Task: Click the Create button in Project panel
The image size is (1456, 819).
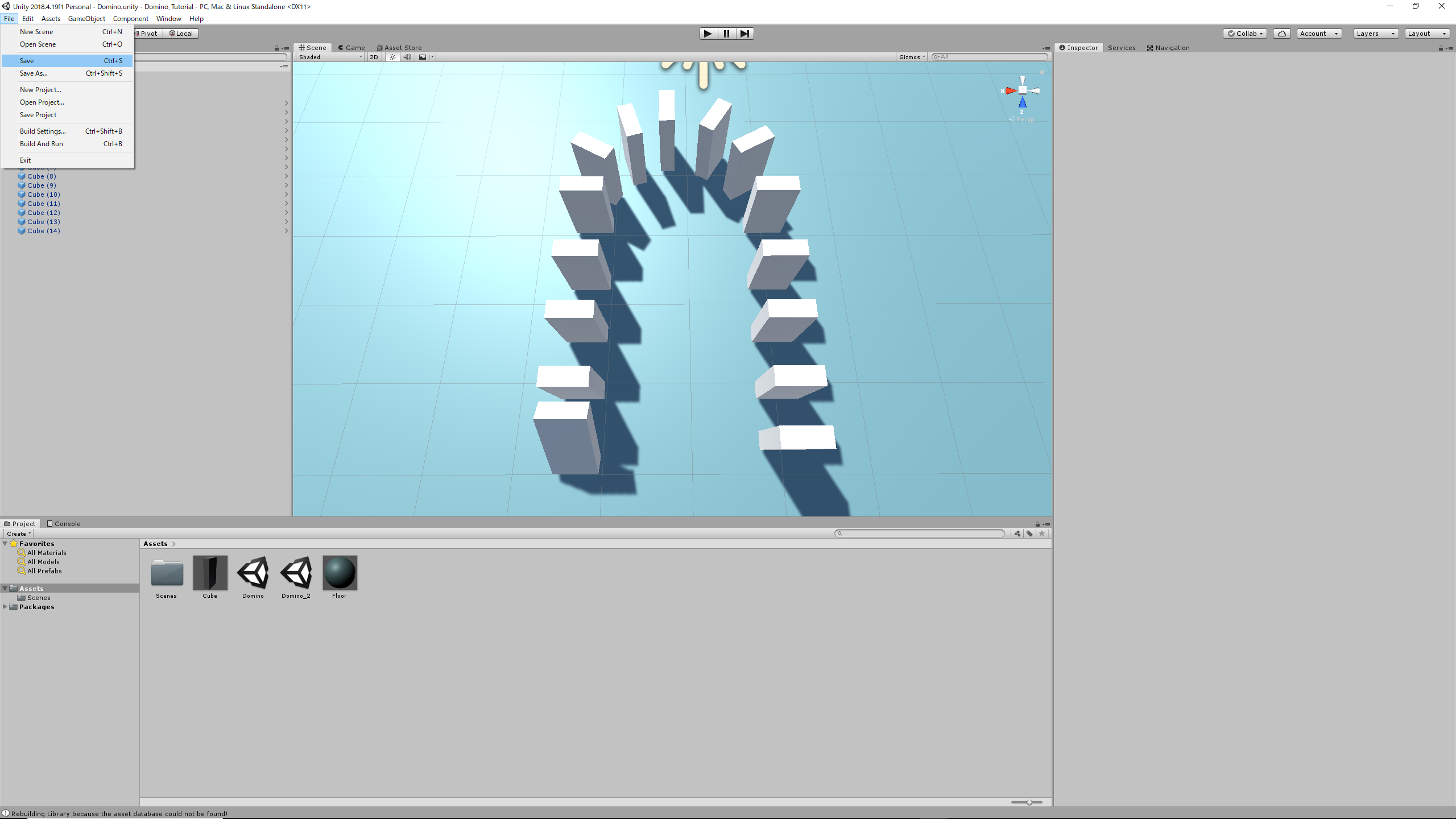Action: pyautogui.click(x=19, y=533)
